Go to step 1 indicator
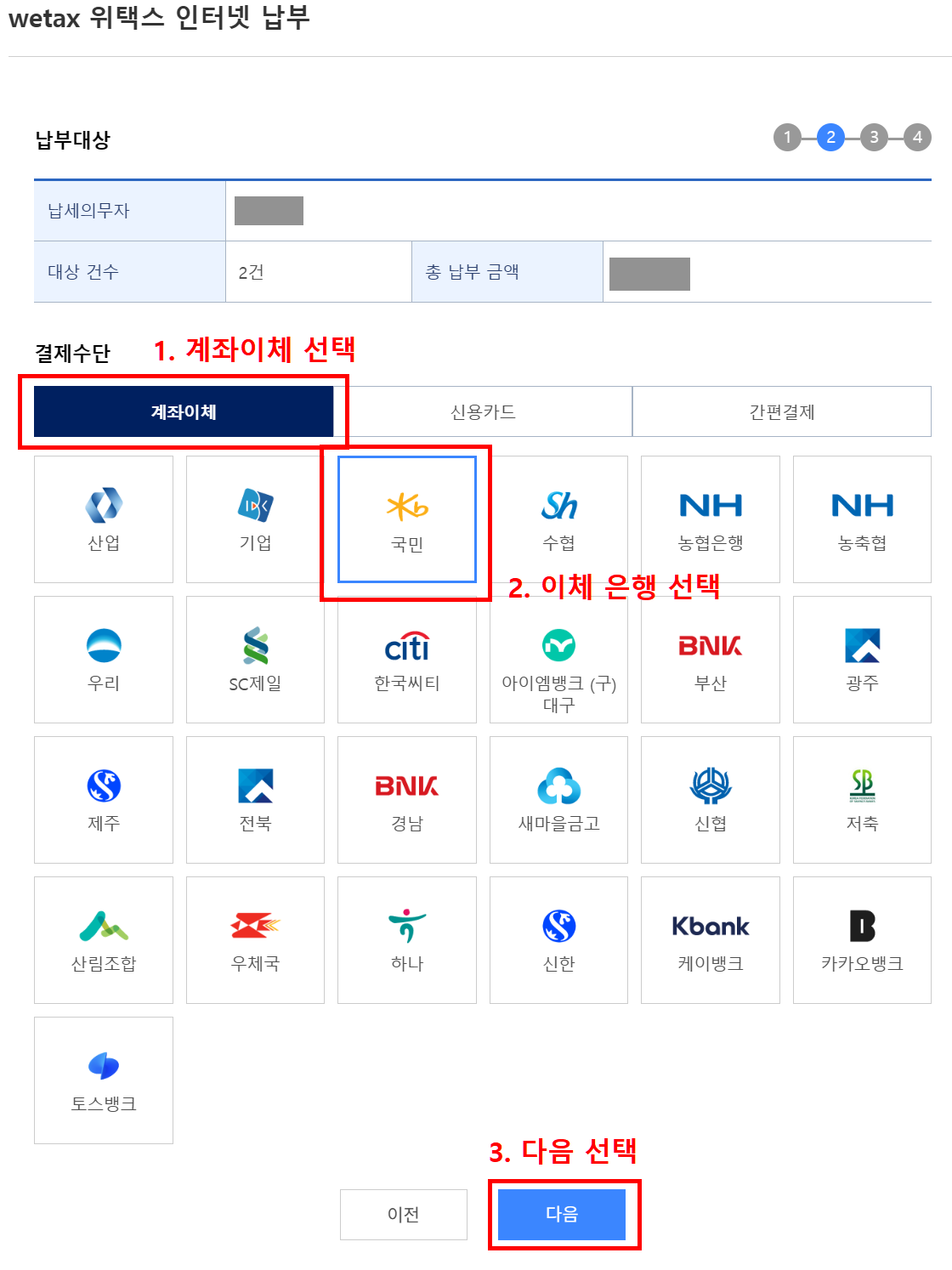952x1270 pixels. (787, 137)
